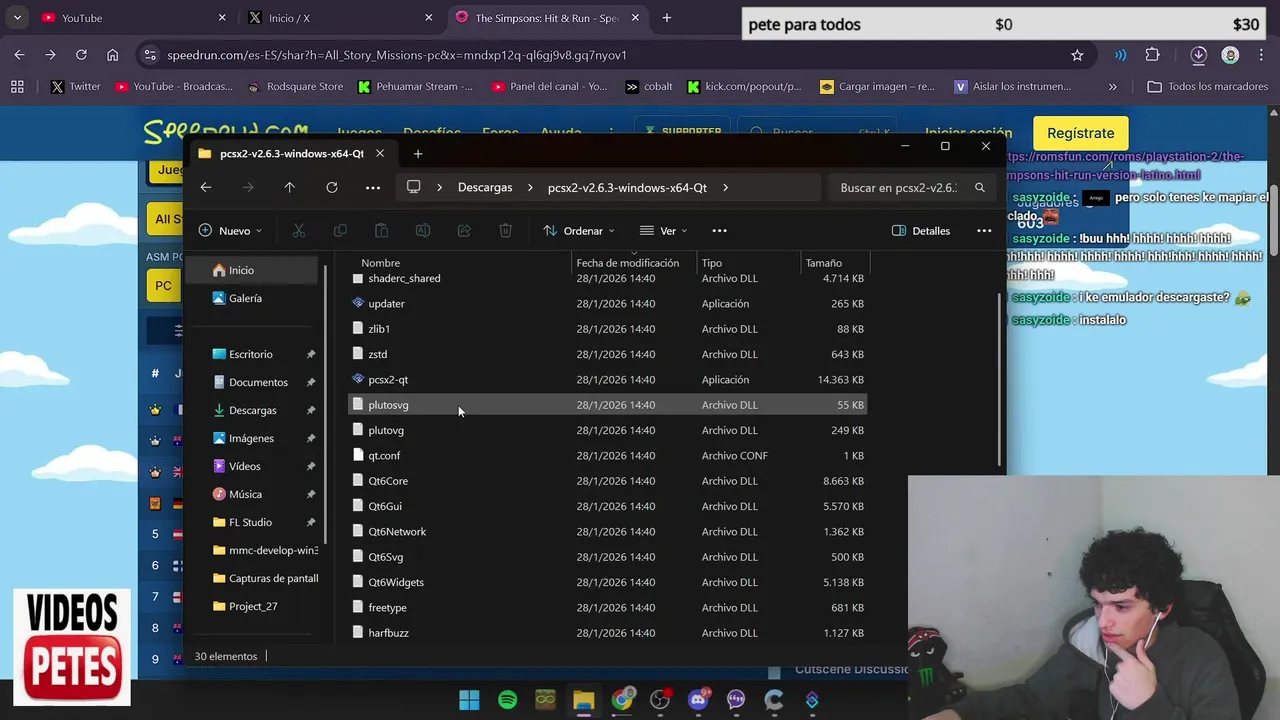Image resolution: width=1280 pixels, height=720 pixels.
Task: Show additional address bar locations ellipsis
Action: (x=373, y=187)
